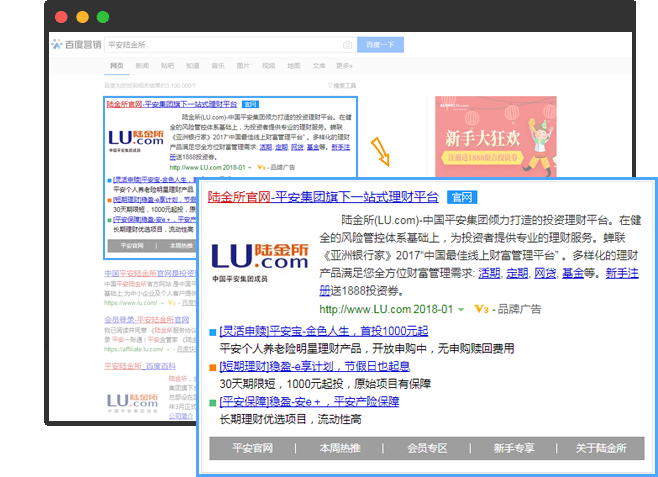
Task: Open the 网贷 link in enlarged panel
Action: tap(545, 273)
